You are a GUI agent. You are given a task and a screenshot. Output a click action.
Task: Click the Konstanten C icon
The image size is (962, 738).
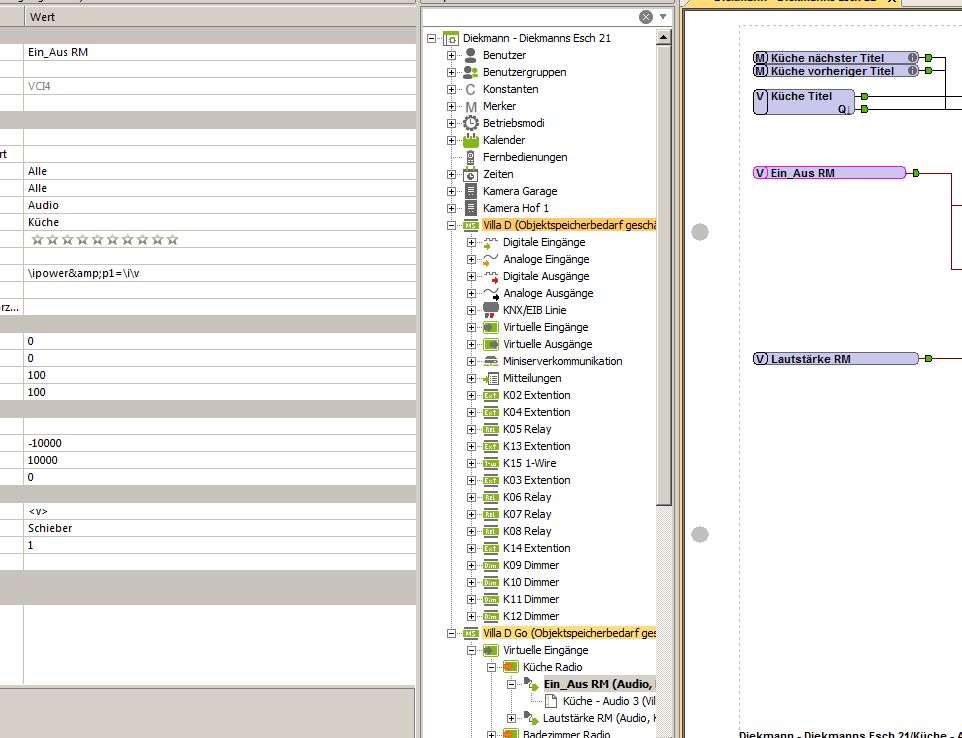471,90
